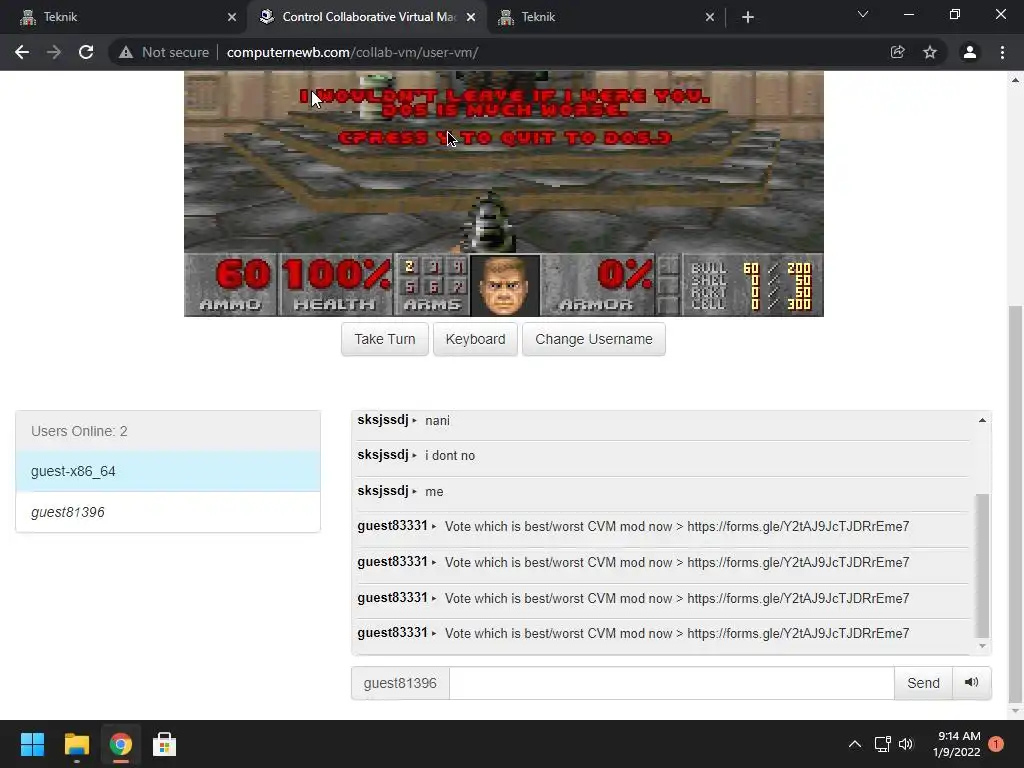Click the first guest83331 vote message
The height and width of the screenshot is (768, 1024).
coord(677,526)
